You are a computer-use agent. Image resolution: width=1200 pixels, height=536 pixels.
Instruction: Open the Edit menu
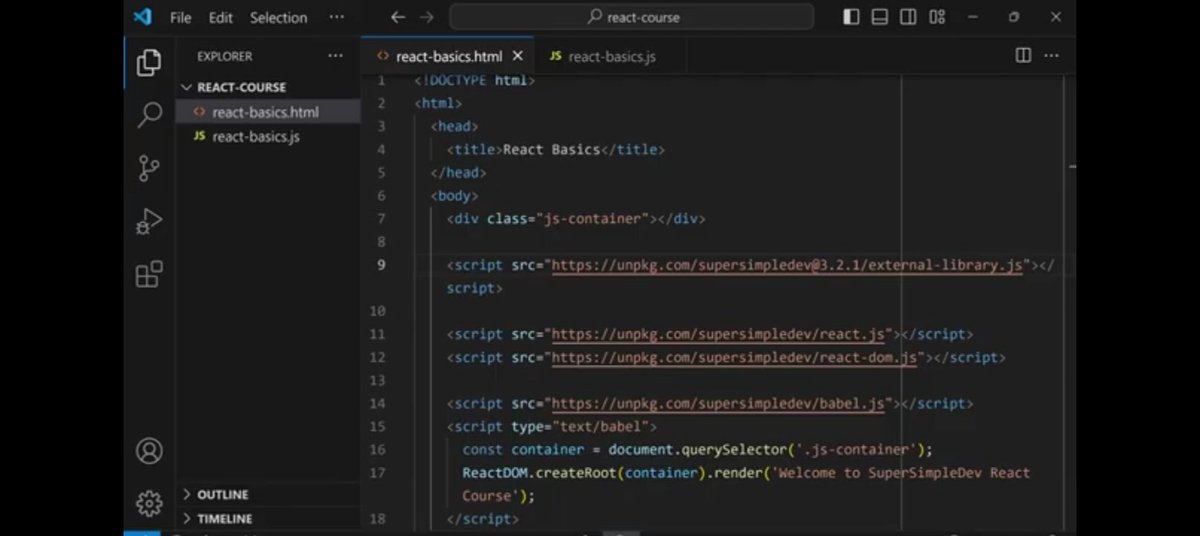point(221,17)
